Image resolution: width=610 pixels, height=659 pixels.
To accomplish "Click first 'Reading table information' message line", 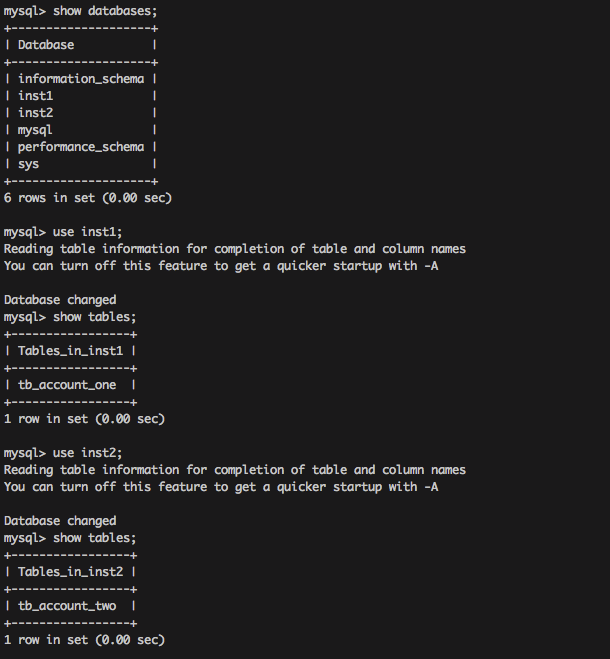I will 235,249.
